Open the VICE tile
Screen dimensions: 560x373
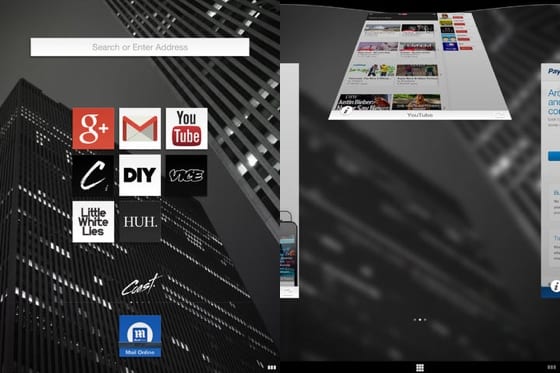click(x=186, y=175)
